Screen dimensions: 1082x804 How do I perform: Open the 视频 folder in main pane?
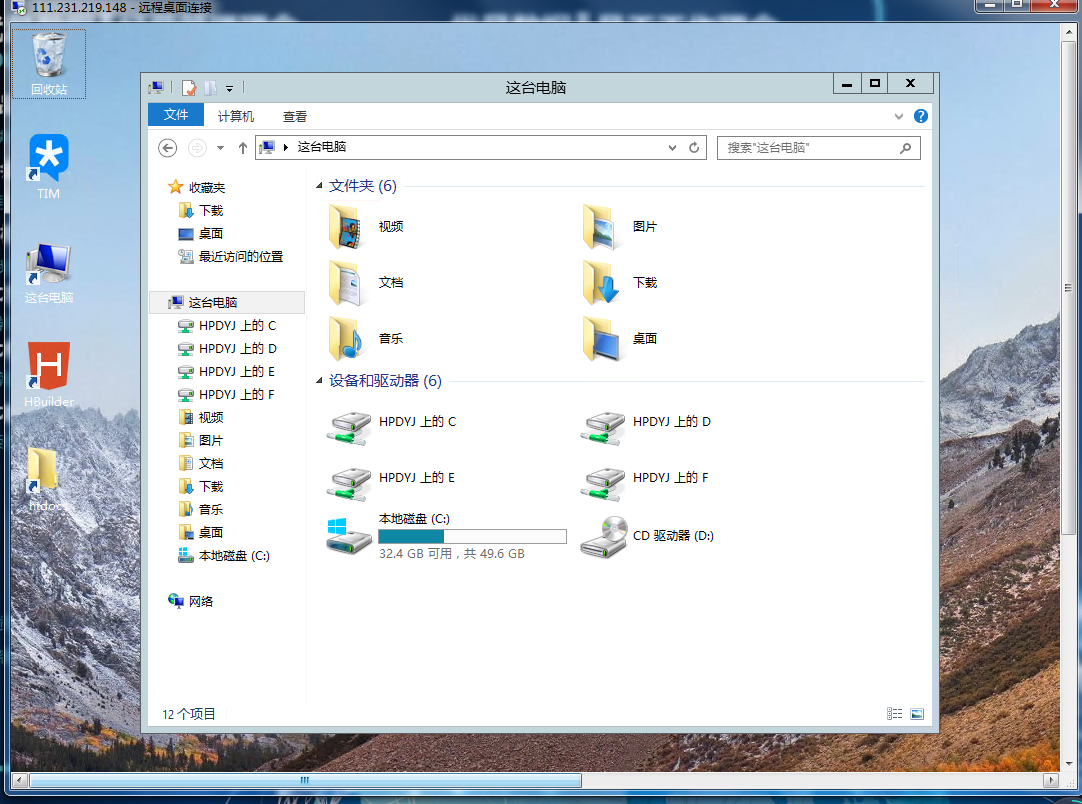pyautogui.click(x=366, y=226)
